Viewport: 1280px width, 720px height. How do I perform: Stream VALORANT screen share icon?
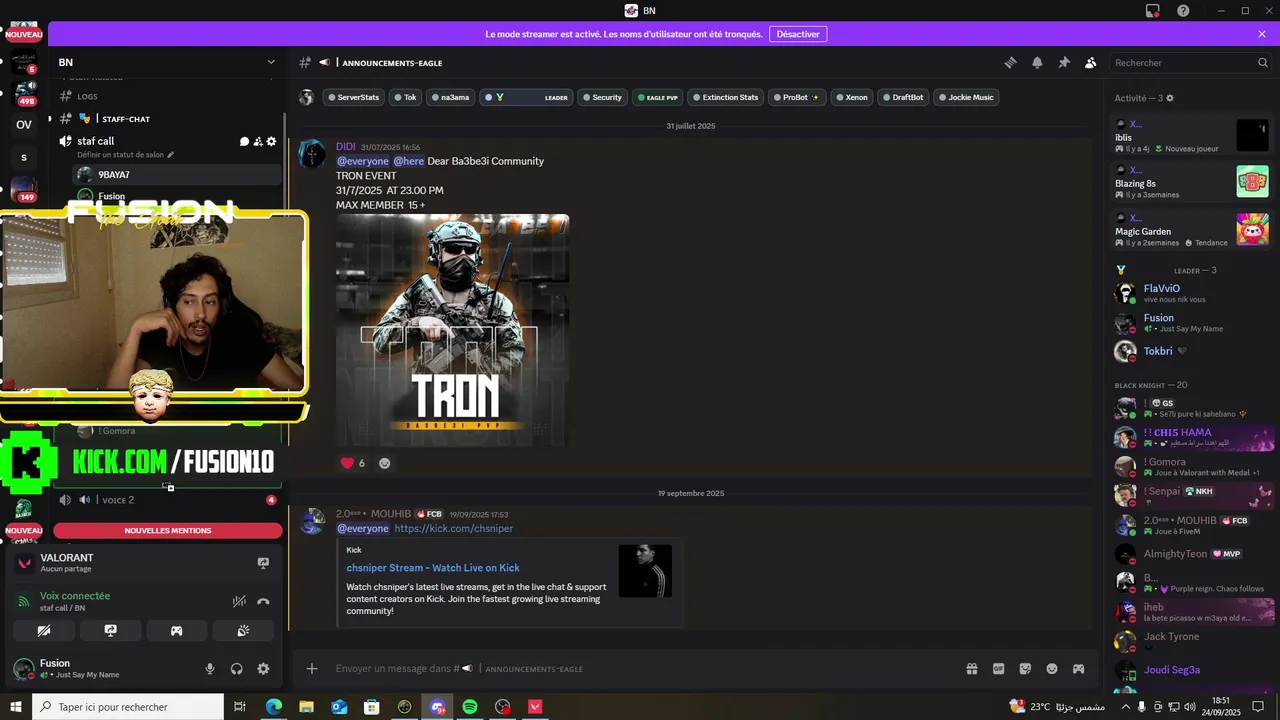tap(263, 563)
